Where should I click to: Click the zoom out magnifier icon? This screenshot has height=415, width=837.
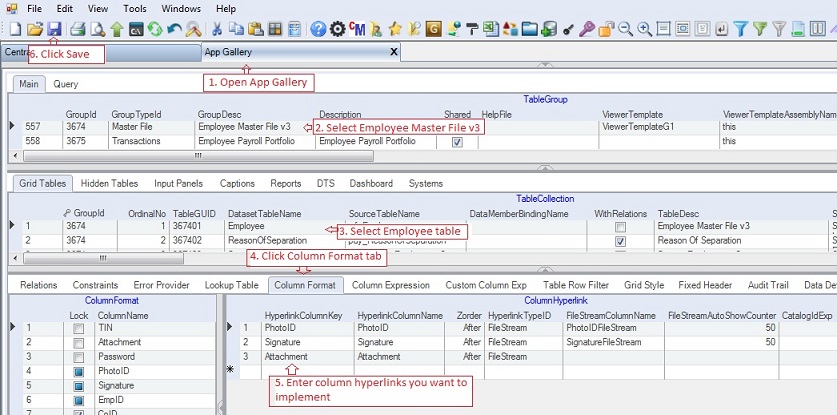tap(625, 29)
